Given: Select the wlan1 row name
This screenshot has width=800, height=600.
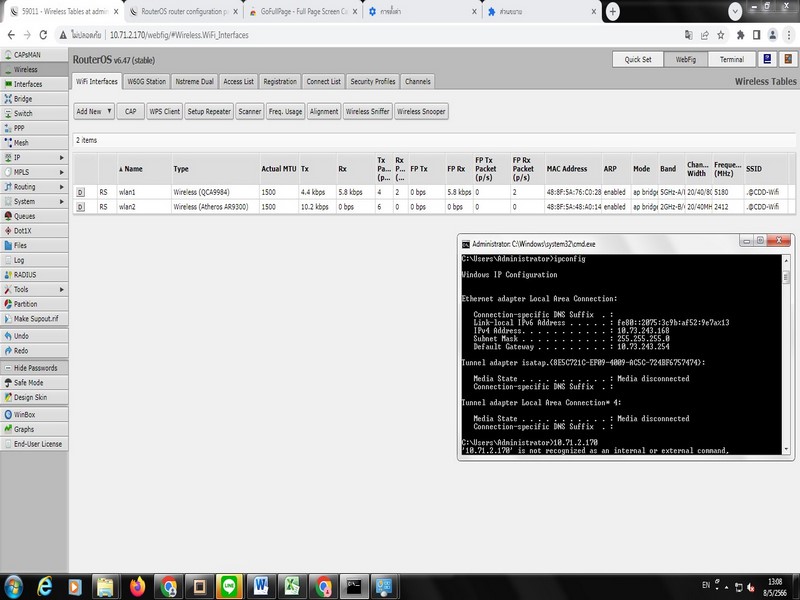Looking at the screenshot, I should [127, 192].
